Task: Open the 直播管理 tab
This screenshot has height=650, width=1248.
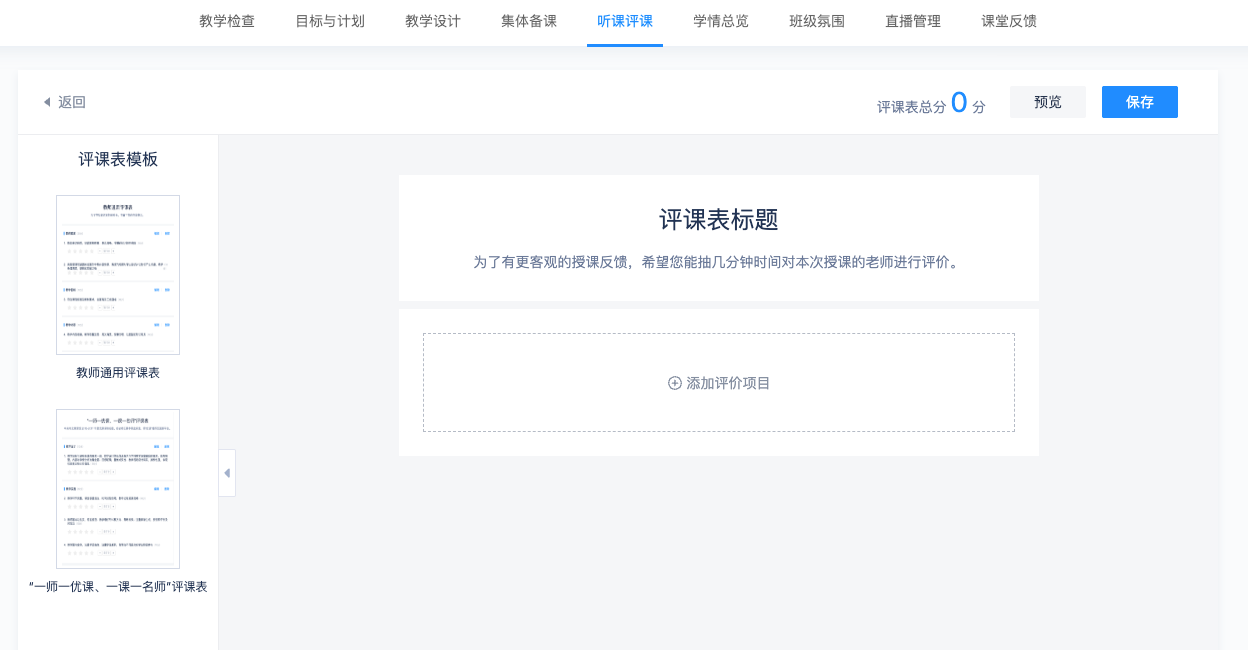Action: point(913,21)
